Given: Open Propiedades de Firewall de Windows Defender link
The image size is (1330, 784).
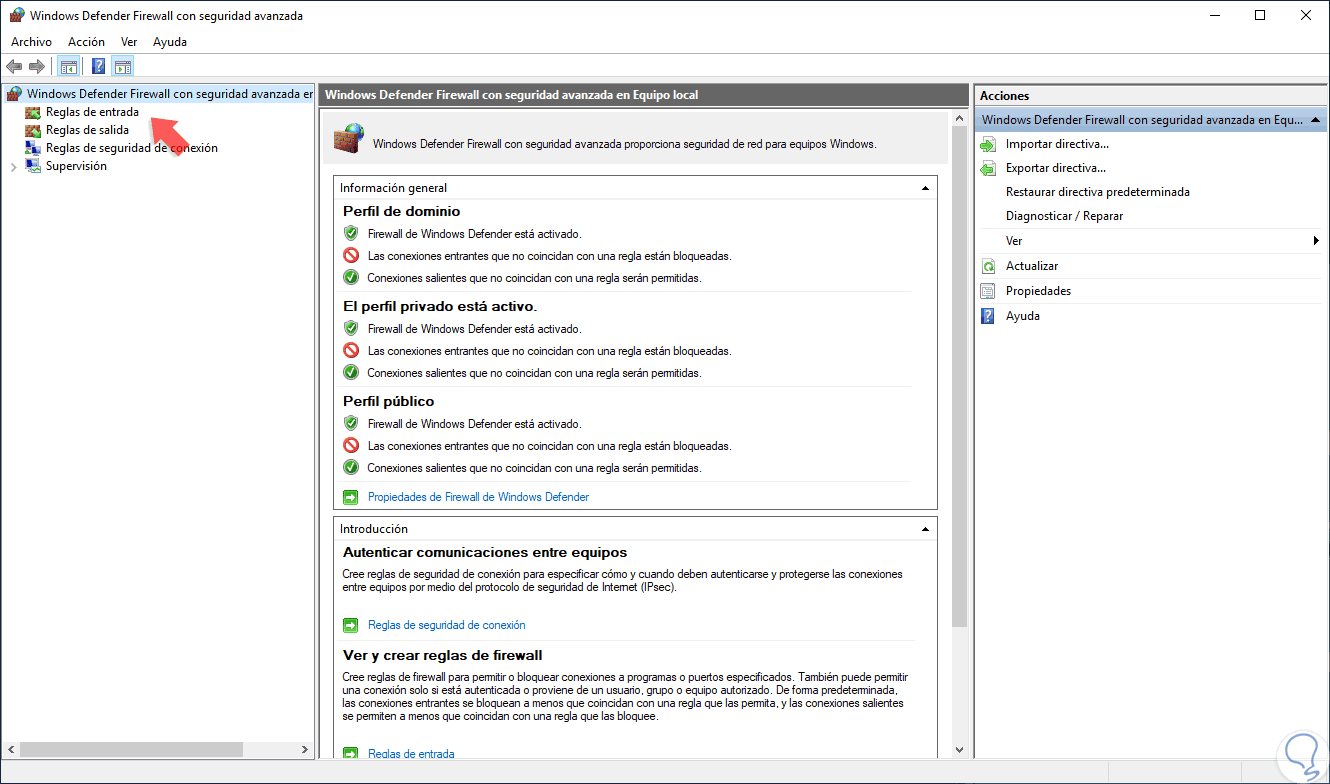Looking at the screenshot, I should tap(478, 497).
